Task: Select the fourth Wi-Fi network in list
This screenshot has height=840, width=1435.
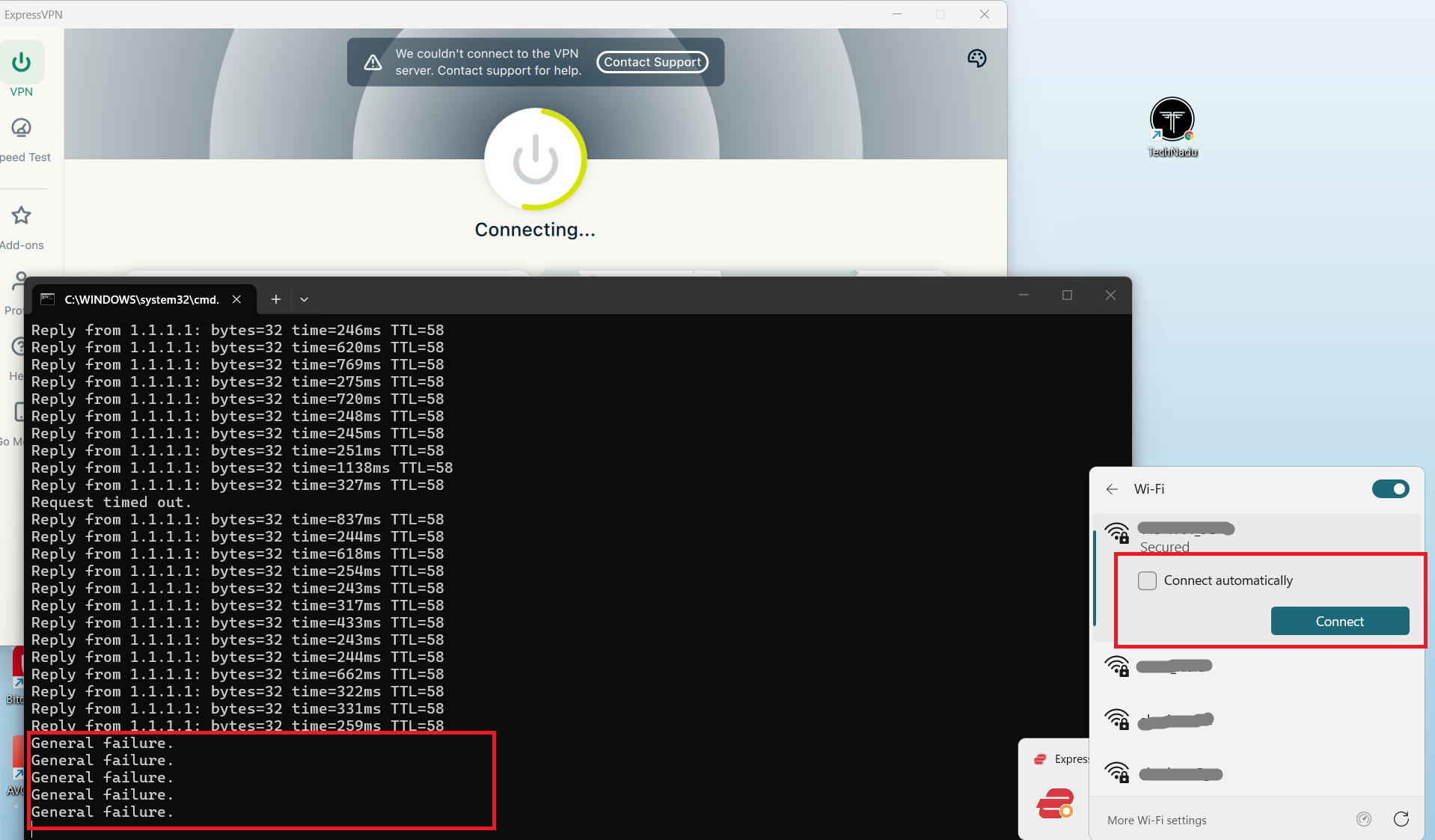Action: [x=1257, y=773]
